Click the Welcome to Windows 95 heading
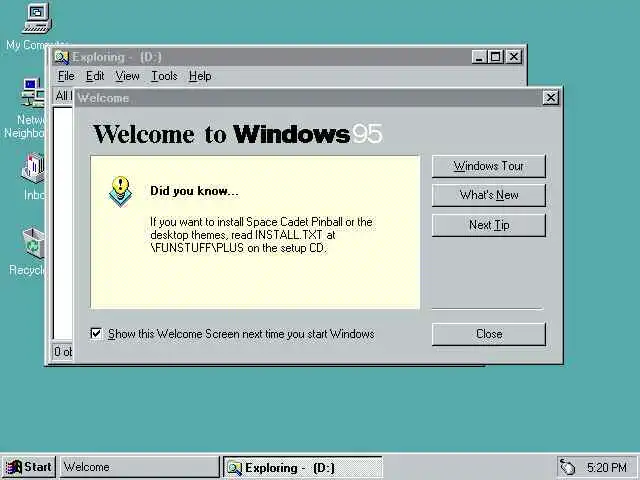The height and width of the screenshot is (480, 640). click(x=238, y=134)
